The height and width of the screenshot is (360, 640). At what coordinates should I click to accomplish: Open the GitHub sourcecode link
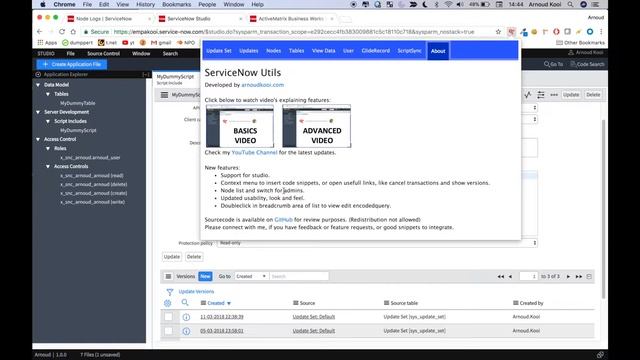pos(283,220)
